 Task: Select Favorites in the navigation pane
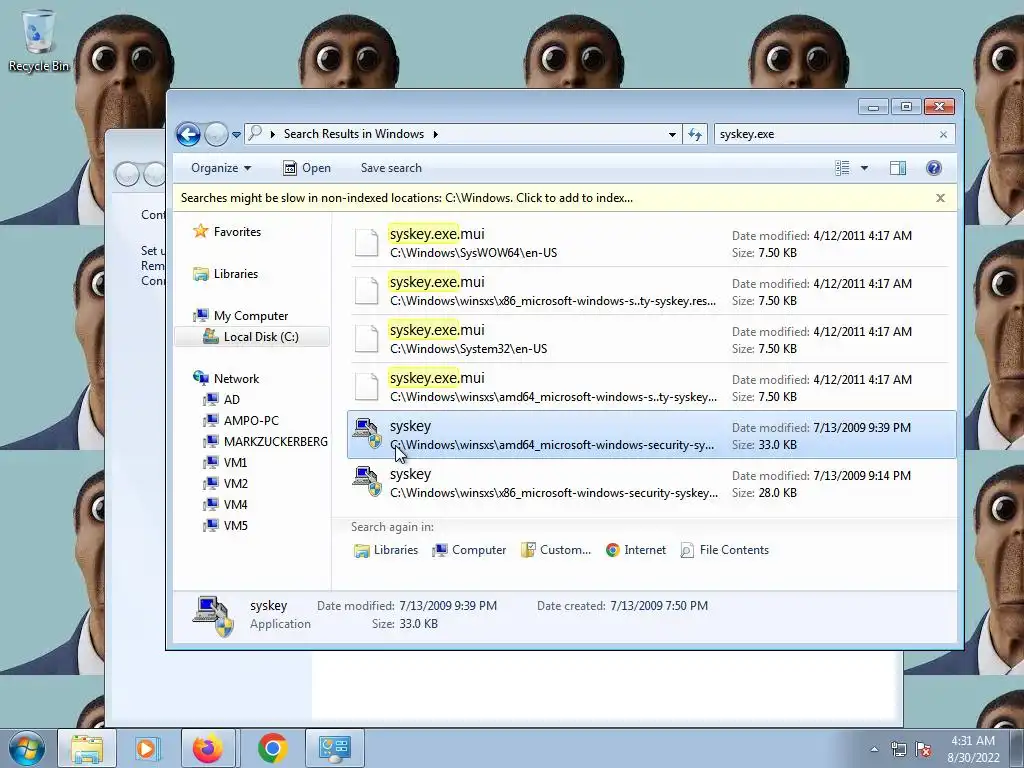coord(227,232)
